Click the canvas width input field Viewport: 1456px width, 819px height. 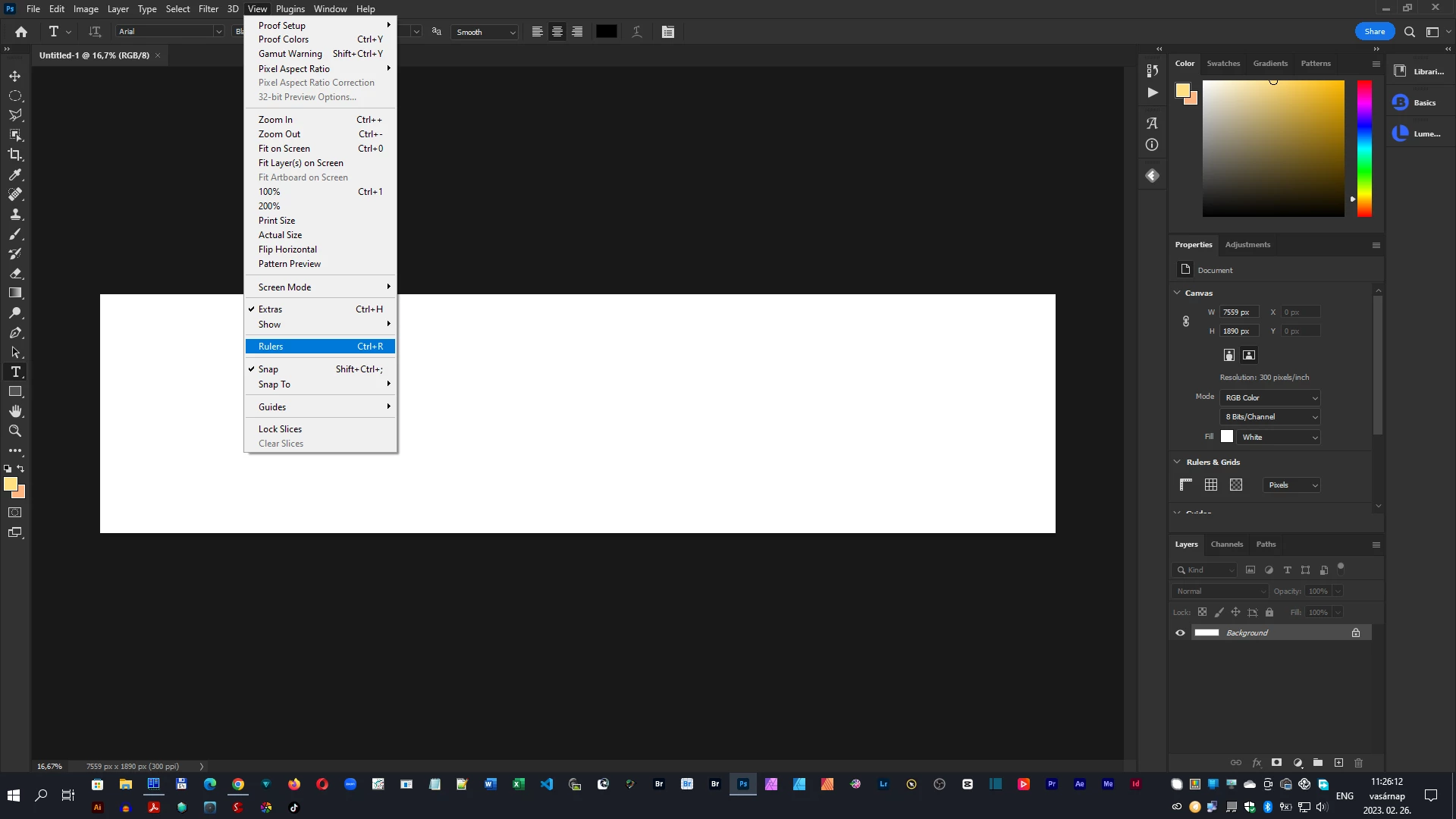[x=1239, y=312]
